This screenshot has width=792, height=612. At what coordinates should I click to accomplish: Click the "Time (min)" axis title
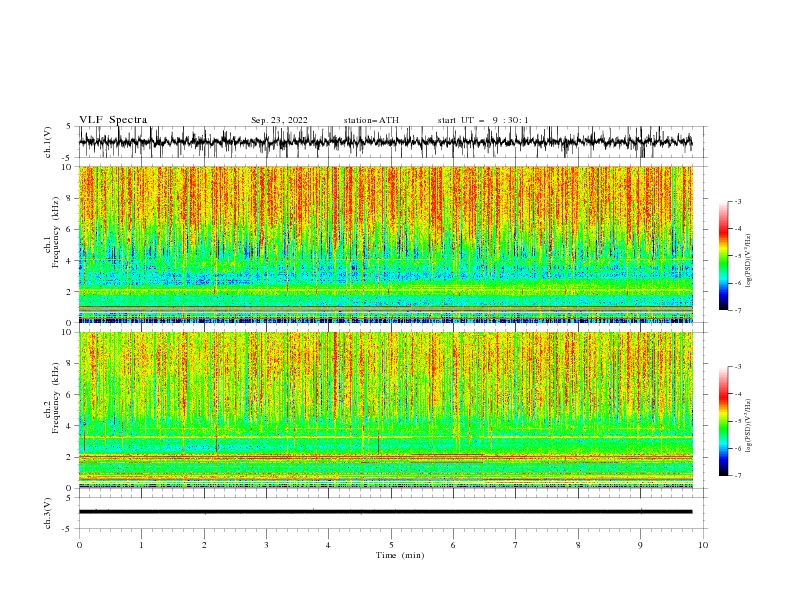pos(400,555)
